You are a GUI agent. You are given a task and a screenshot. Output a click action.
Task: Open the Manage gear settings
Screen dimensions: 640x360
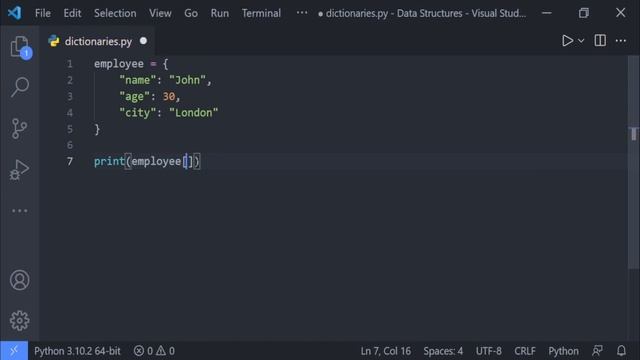pos(20,320)
